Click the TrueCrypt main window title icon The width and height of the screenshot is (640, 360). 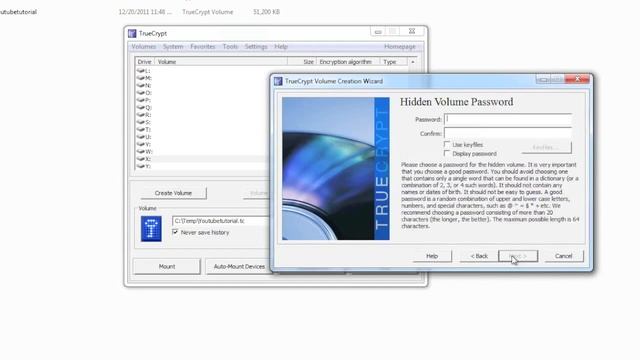coord(132,33)
